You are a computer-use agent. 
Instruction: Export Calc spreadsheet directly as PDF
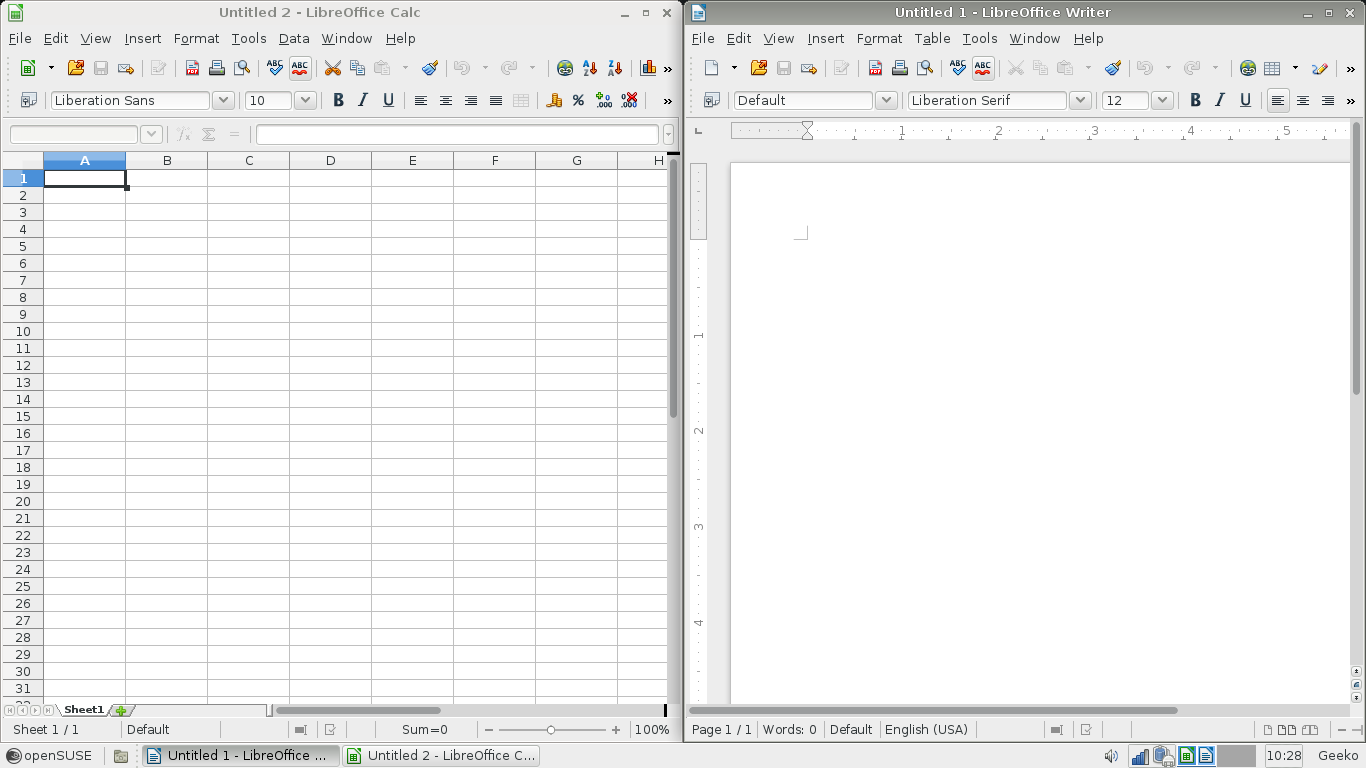point(192,68)
